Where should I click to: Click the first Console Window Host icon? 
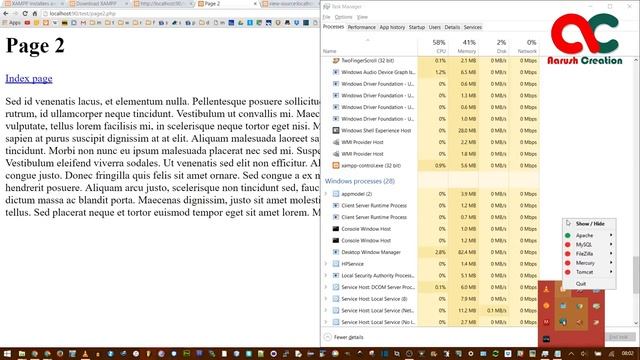(x=336, y=229)
